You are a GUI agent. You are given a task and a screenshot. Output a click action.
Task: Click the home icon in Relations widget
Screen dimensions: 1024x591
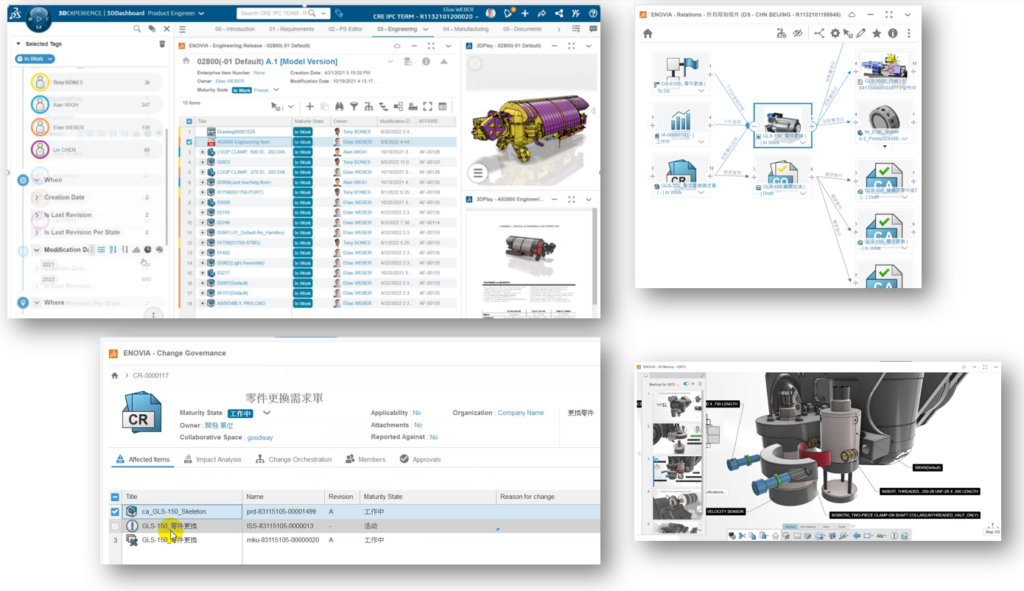pyautogui.click(x=648, y=33)
